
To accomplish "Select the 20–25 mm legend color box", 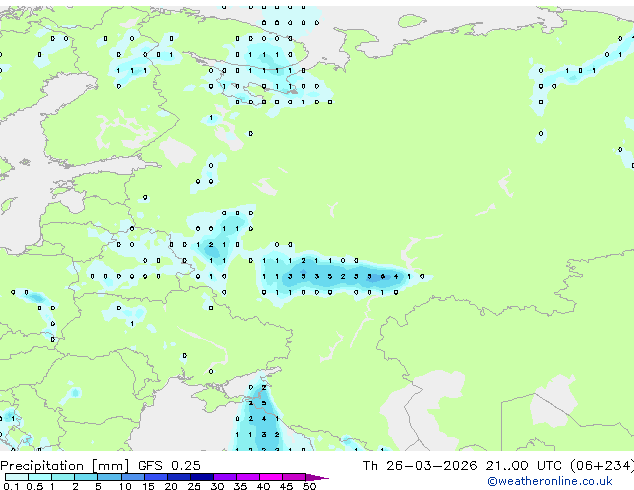I will 178,477.
